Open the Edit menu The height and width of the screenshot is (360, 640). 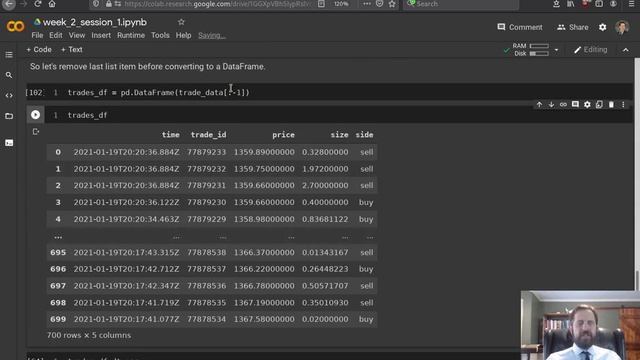tap(56, 36)
